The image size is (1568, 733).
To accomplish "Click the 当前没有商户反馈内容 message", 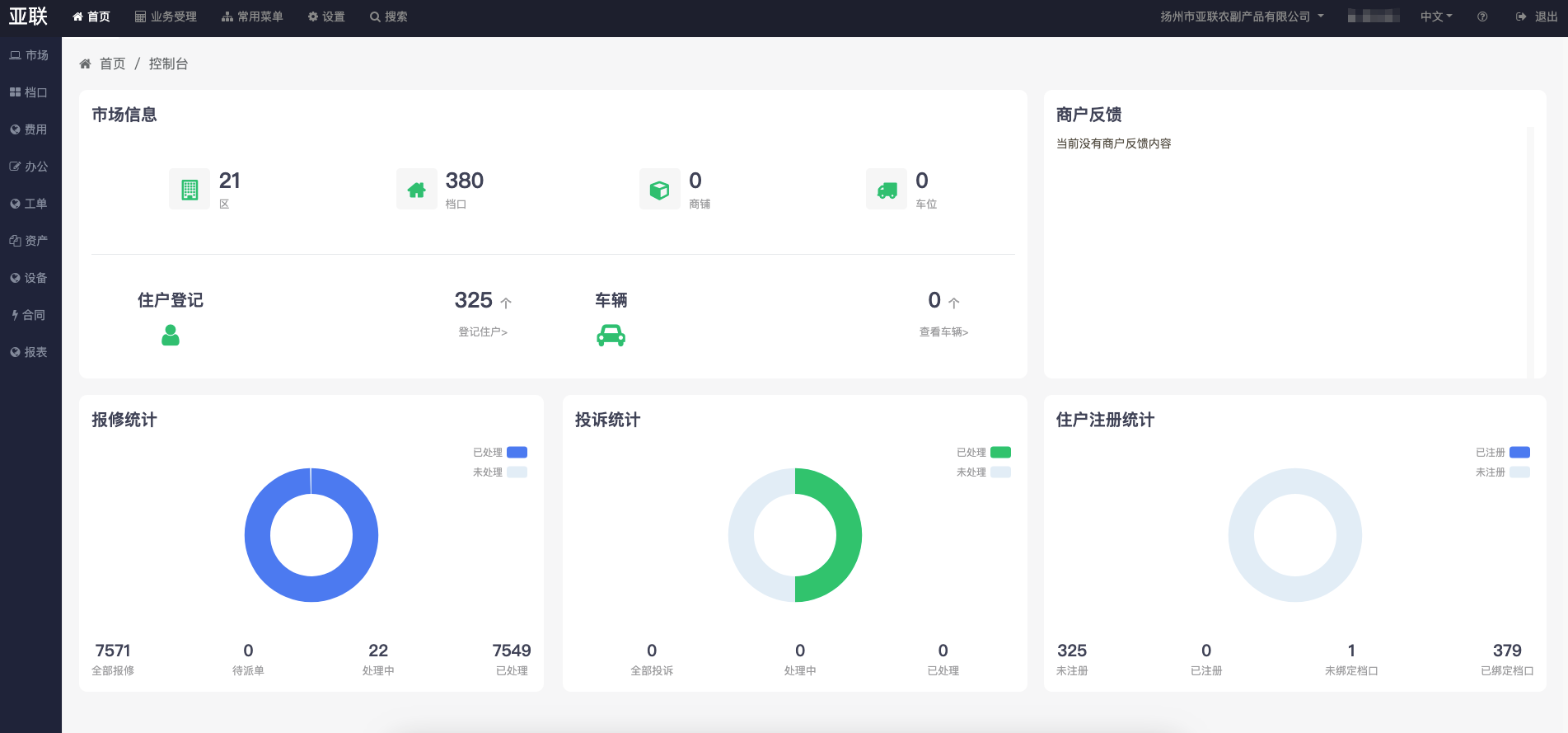I will click(x=1114, y=143).
